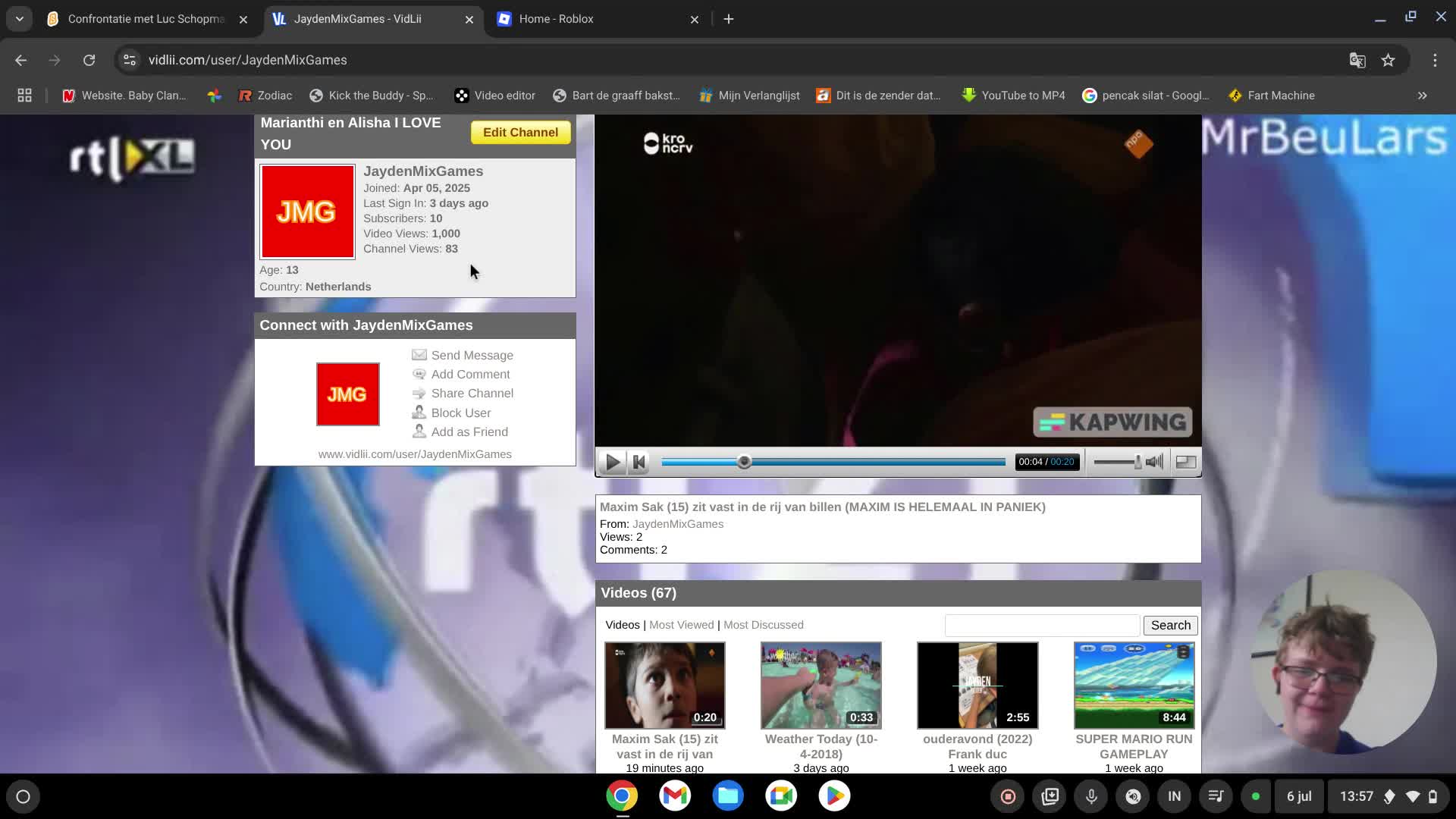Screen dimensions: 1456x819
Task: Mute the video player speaker icon
Action: pos(1154,462)
